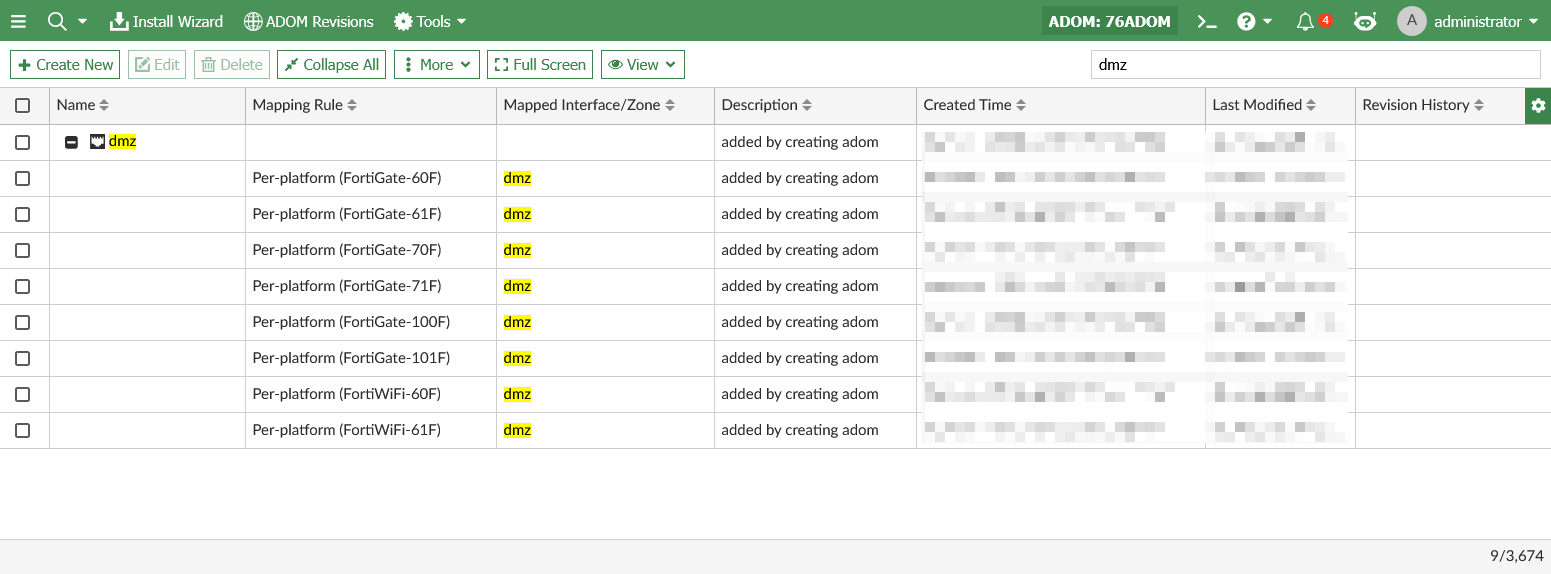View notifications bell icon
The height and width of the screenshot is (574, 1551).
1304,22
